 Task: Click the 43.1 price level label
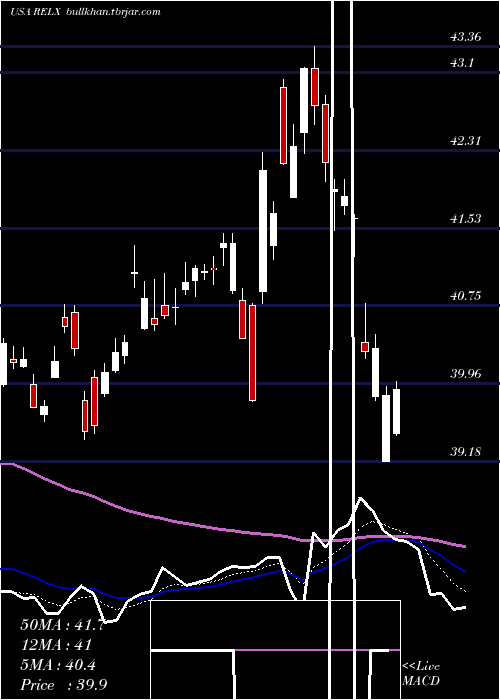click(x=462, y=63)
